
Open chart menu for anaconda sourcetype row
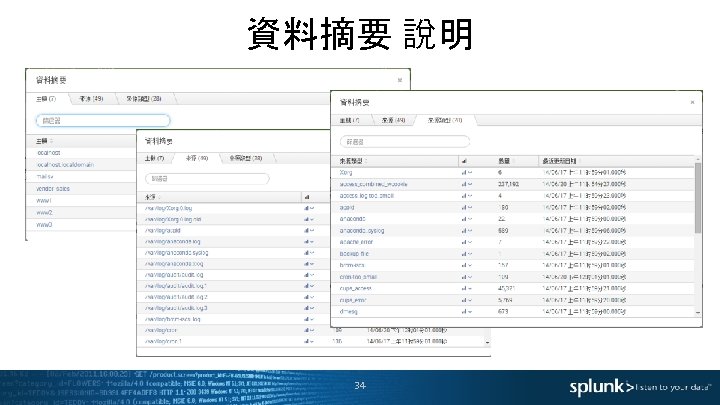click(x=467, y=219)
